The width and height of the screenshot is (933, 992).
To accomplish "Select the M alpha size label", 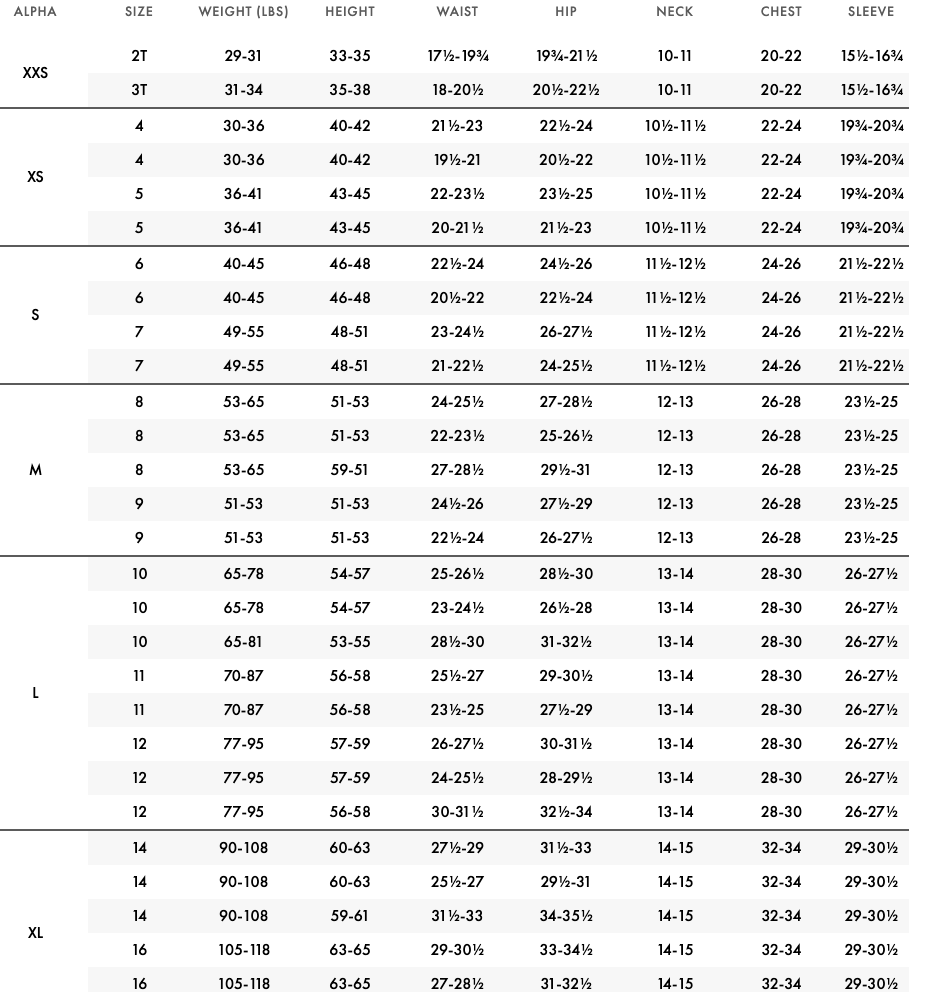I will [x=35, y=469].
